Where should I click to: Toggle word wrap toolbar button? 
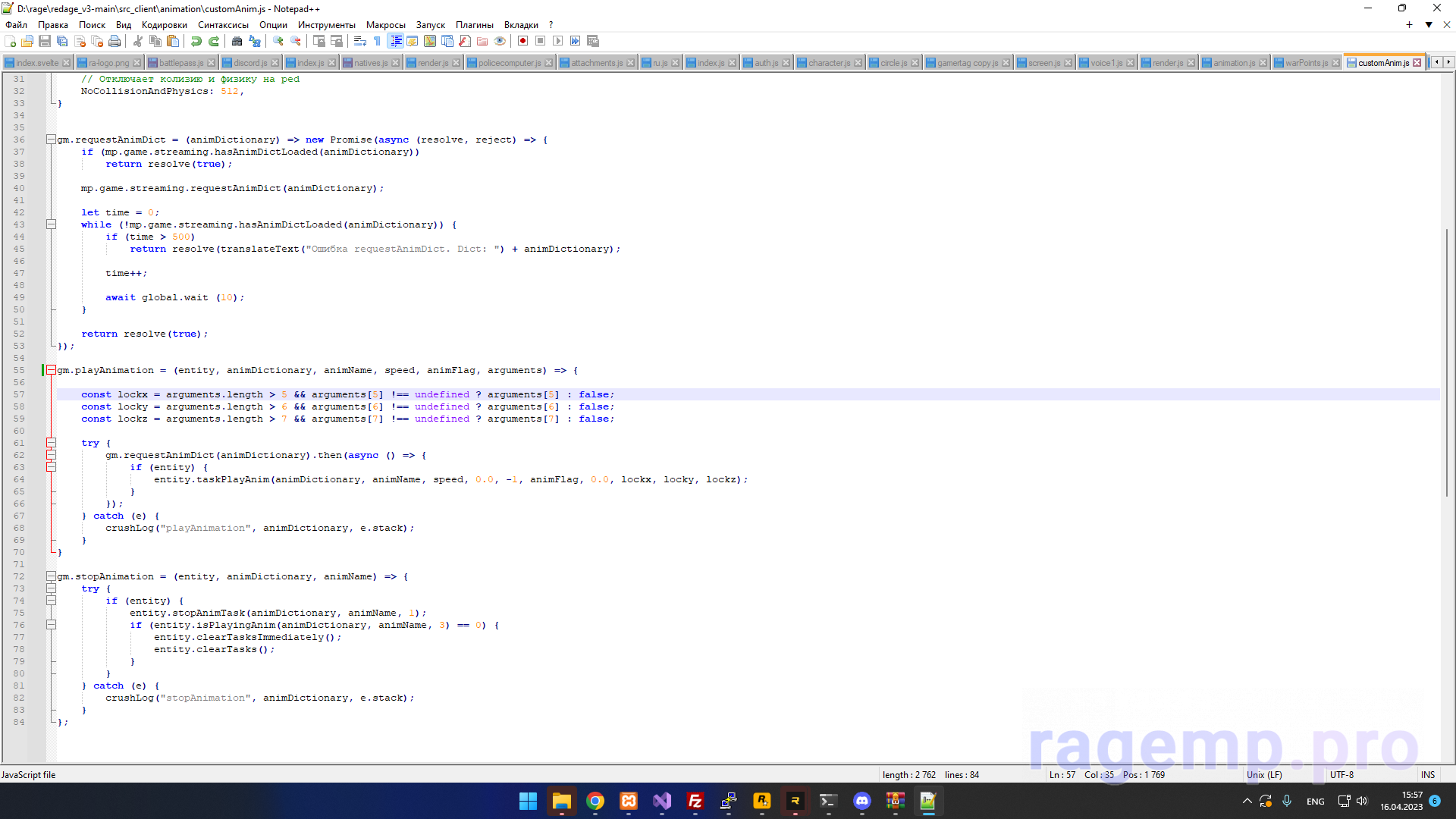coord(360,41)
